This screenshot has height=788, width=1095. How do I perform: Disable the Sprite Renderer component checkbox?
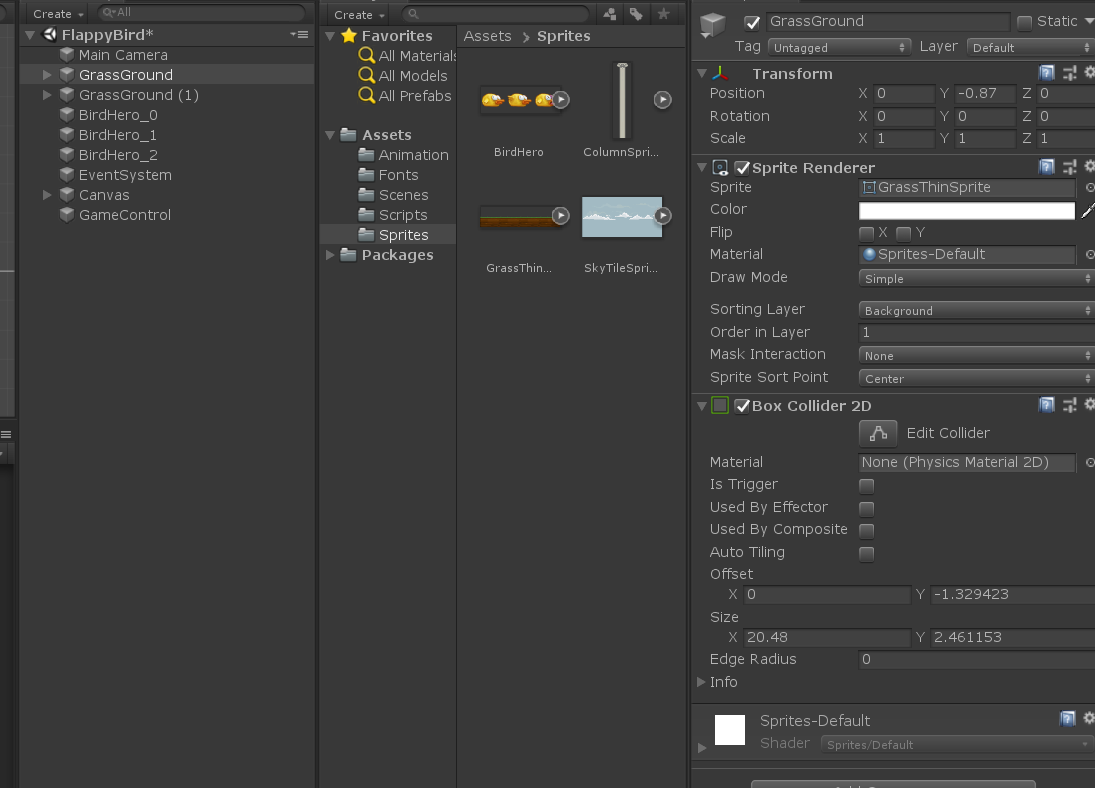742,166
